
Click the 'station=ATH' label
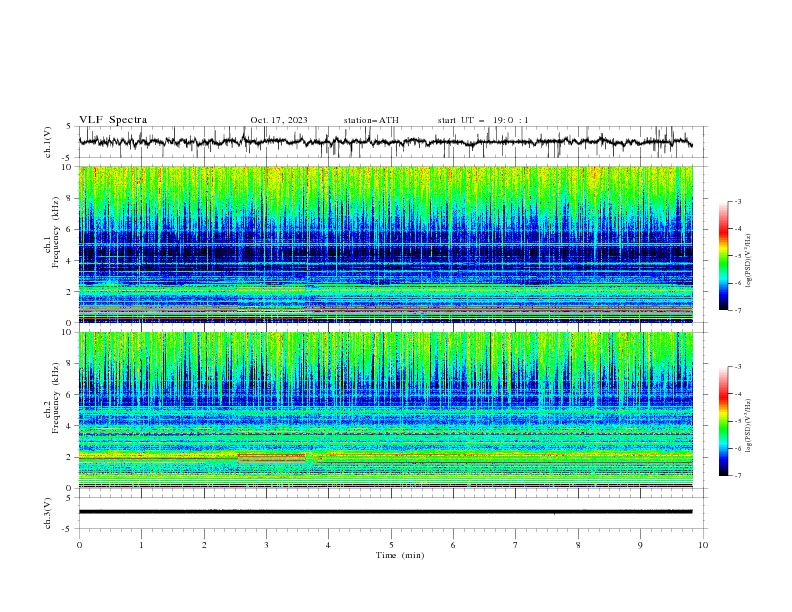click(371, 120)
